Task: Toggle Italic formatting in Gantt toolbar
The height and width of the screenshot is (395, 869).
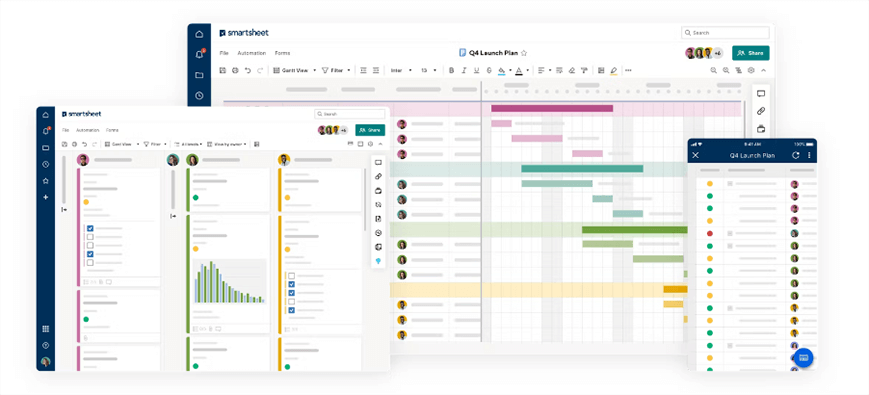Action: click(x=464, y=70)
